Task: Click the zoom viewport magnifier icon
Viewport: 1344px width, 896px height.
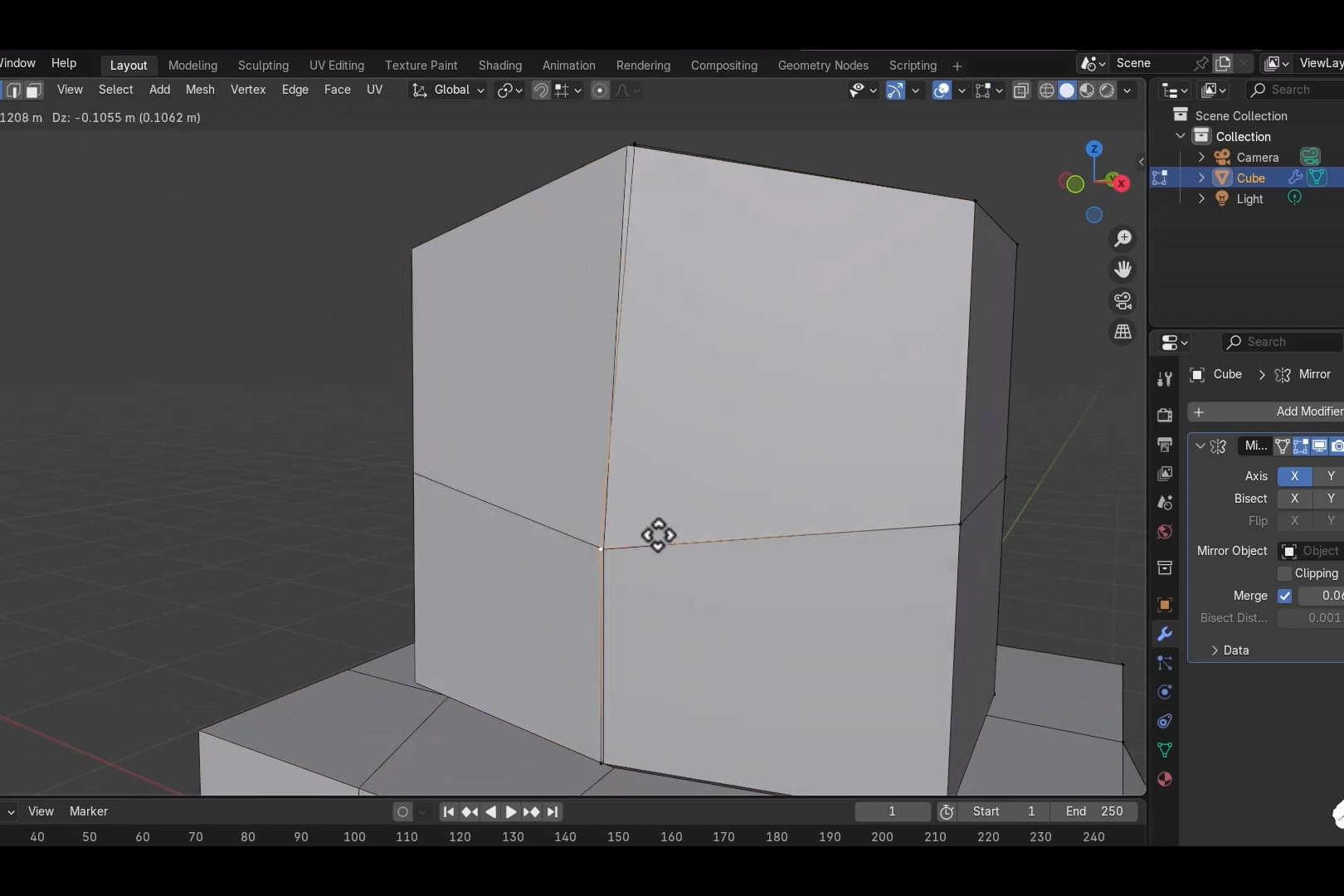Action: point(1122,239)
